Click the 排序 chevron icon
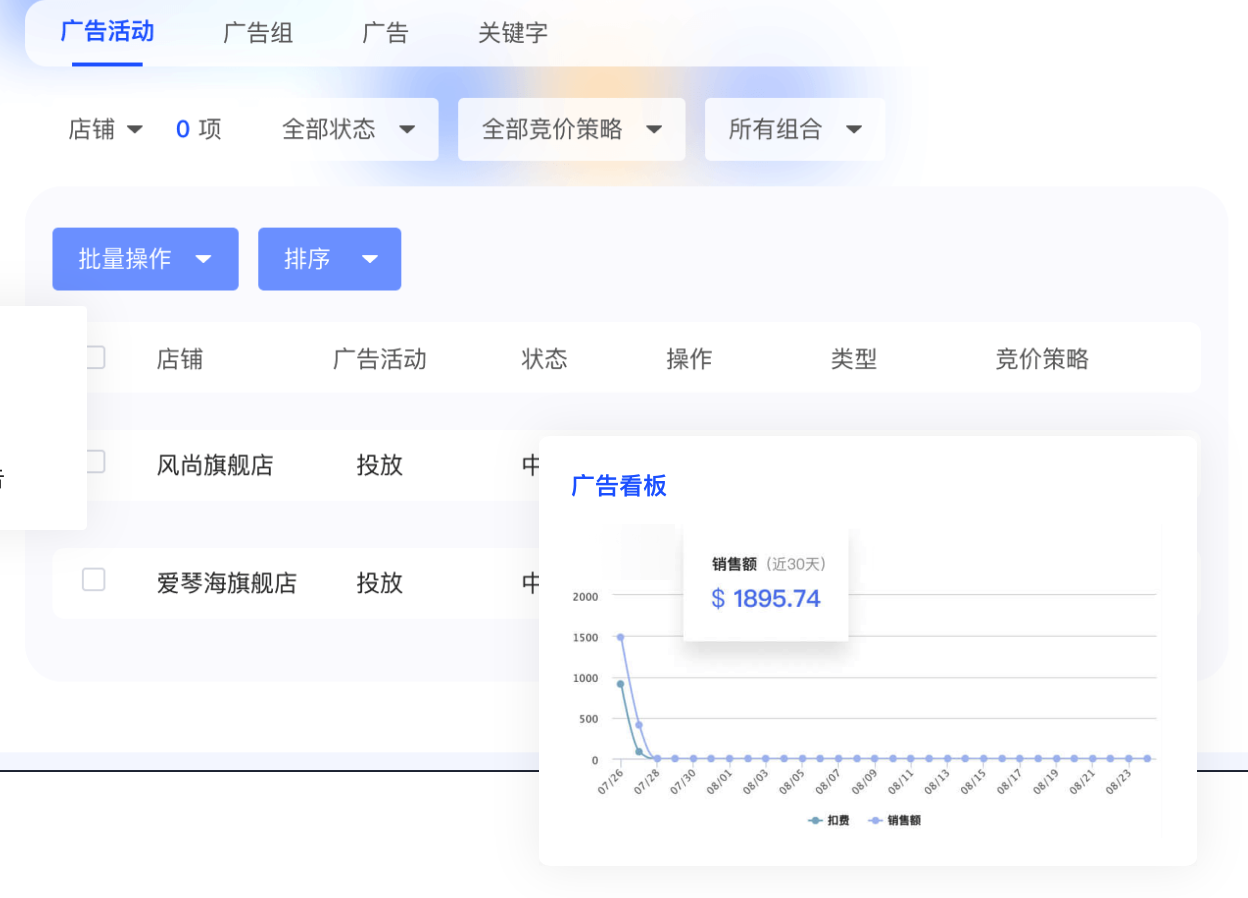 (x=369, y=259)
